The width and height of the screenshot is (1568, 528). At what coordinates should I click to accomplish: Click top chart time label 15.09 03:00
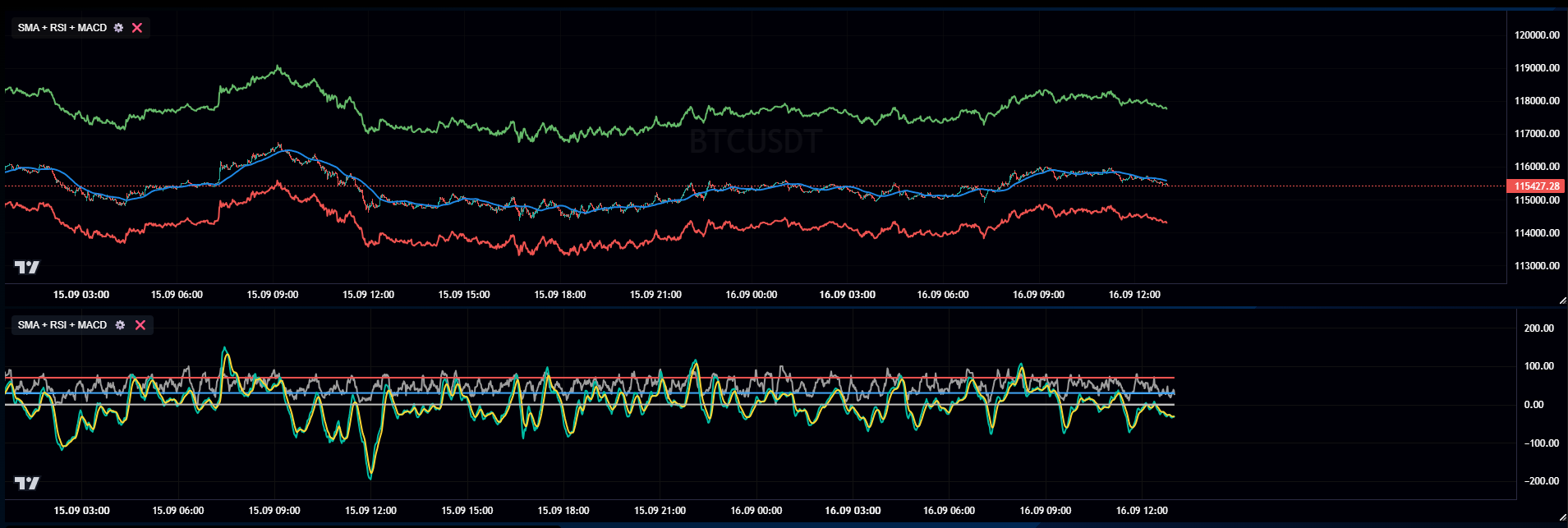tap(81, 295)
